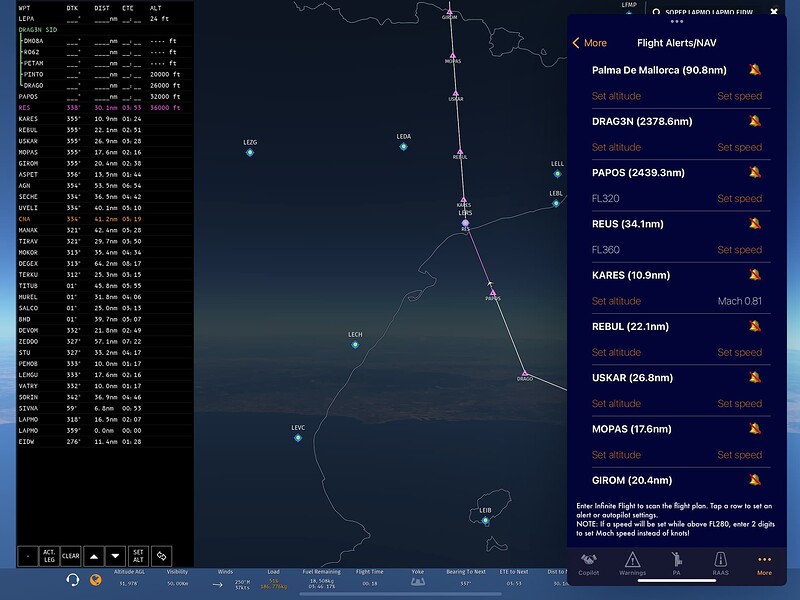The width and height of the screenshot is (800, 600).
Task: Open the RAAS tab
Action: click(x=720, y=564)
